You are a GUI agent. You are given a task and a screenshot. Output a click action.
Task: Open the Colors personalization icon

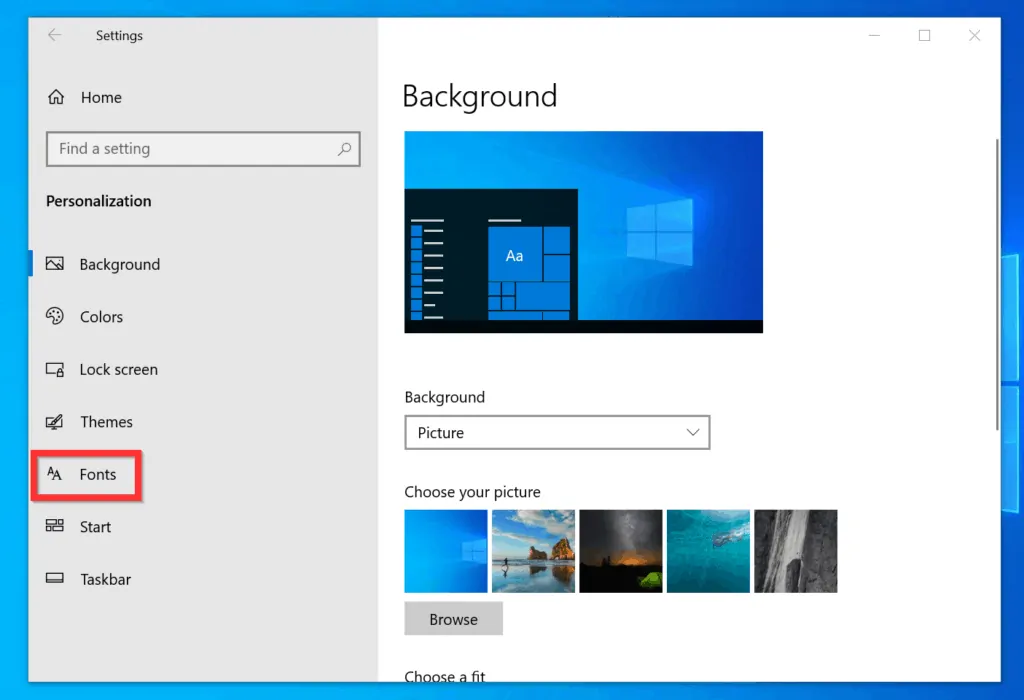[x=57, y=317]
